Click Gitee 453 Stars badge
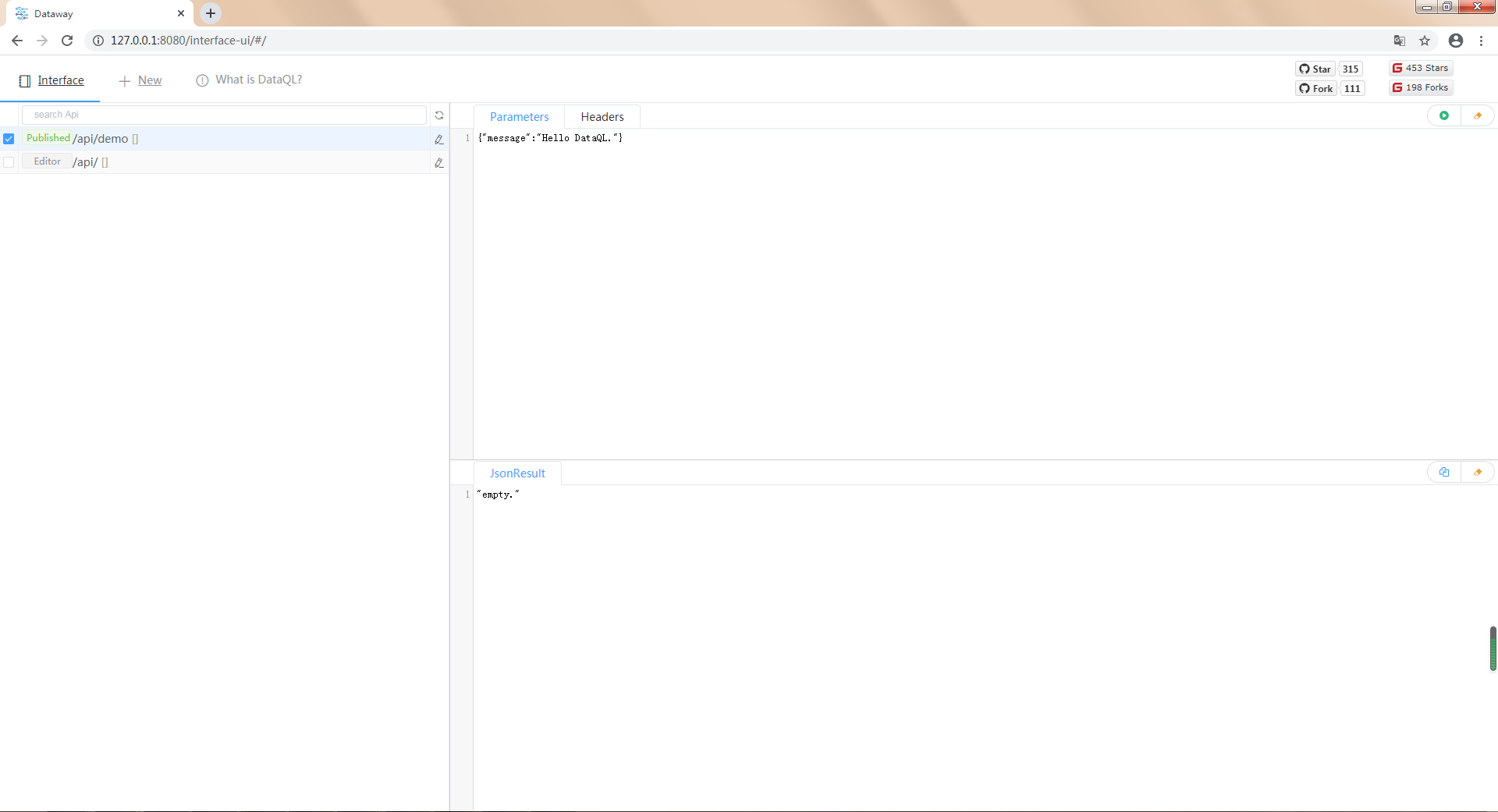1498x812 pixels. point(1421,68)
